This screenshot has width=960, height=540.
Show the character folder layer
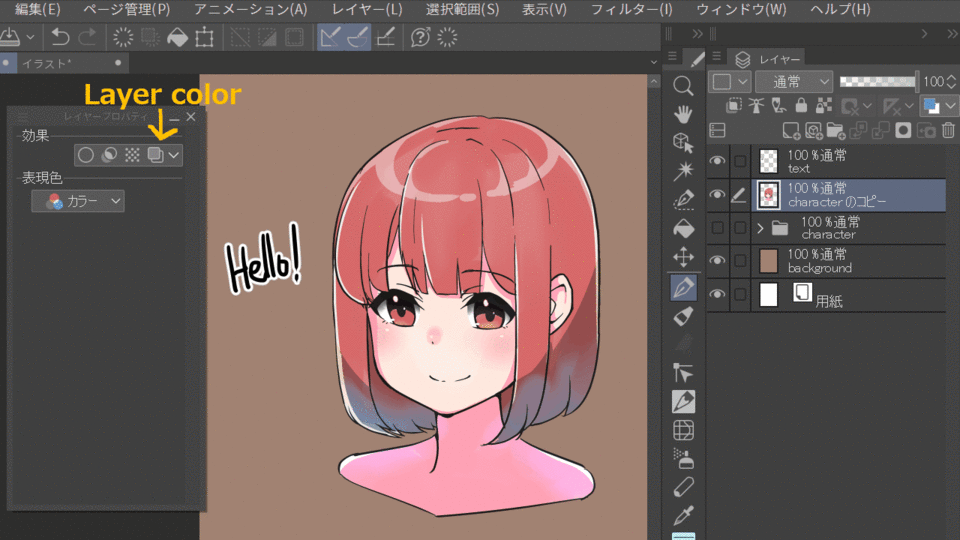(717, 228)
